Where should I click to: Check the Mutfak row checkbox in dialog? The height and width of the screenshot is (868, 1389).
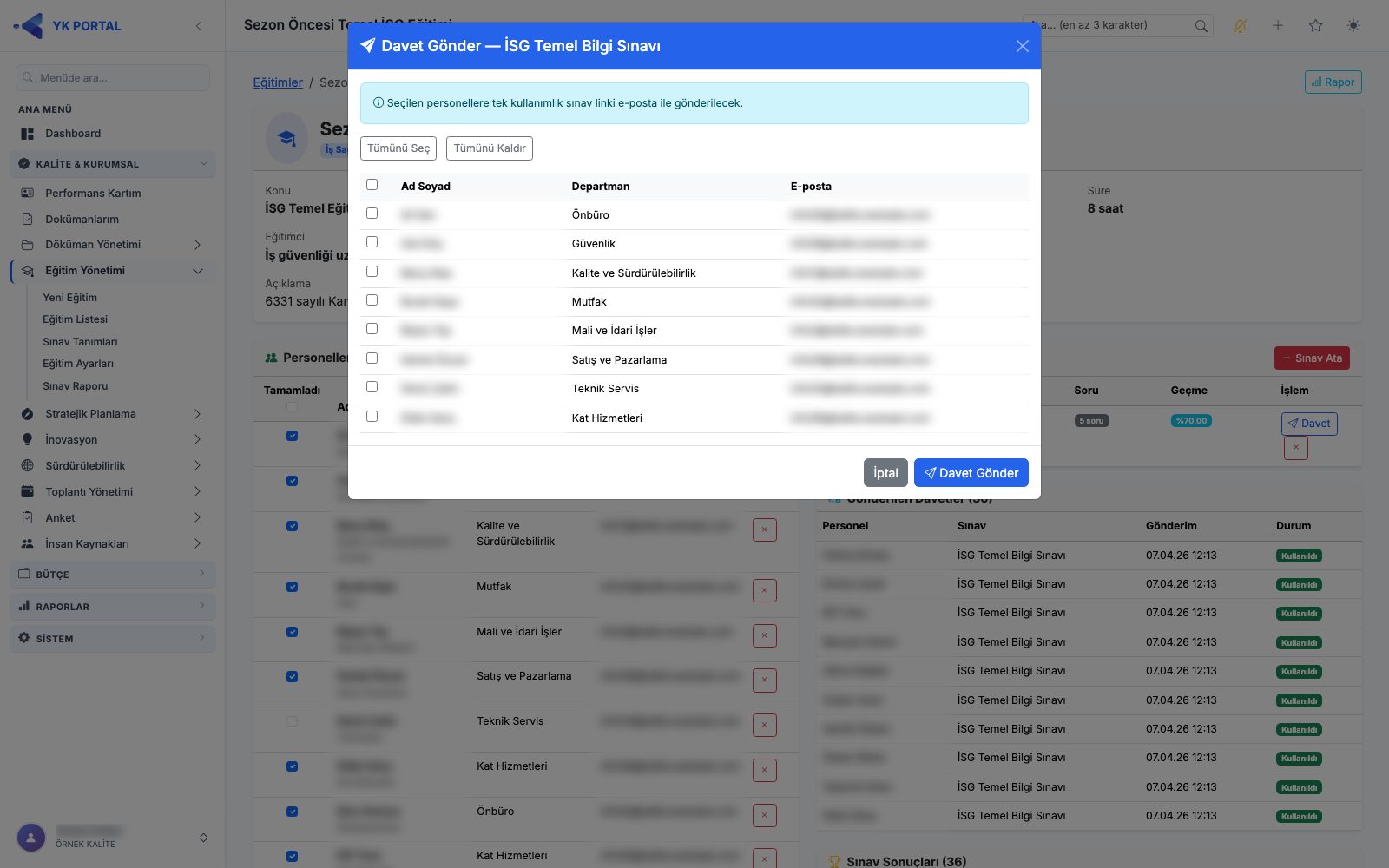pyautogui.click(x=372, y=300)
